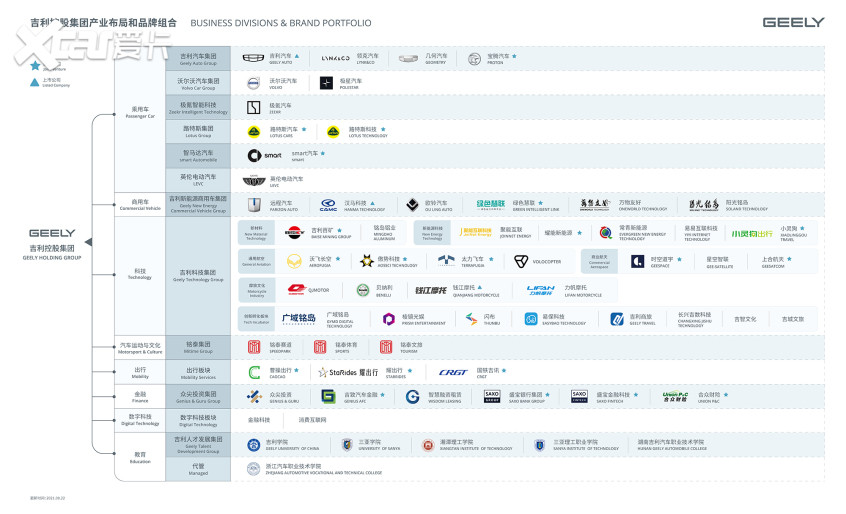Viewport: 846px width, 514px height.
Task: Click the GEELY logo at top right
Action: 793,22
